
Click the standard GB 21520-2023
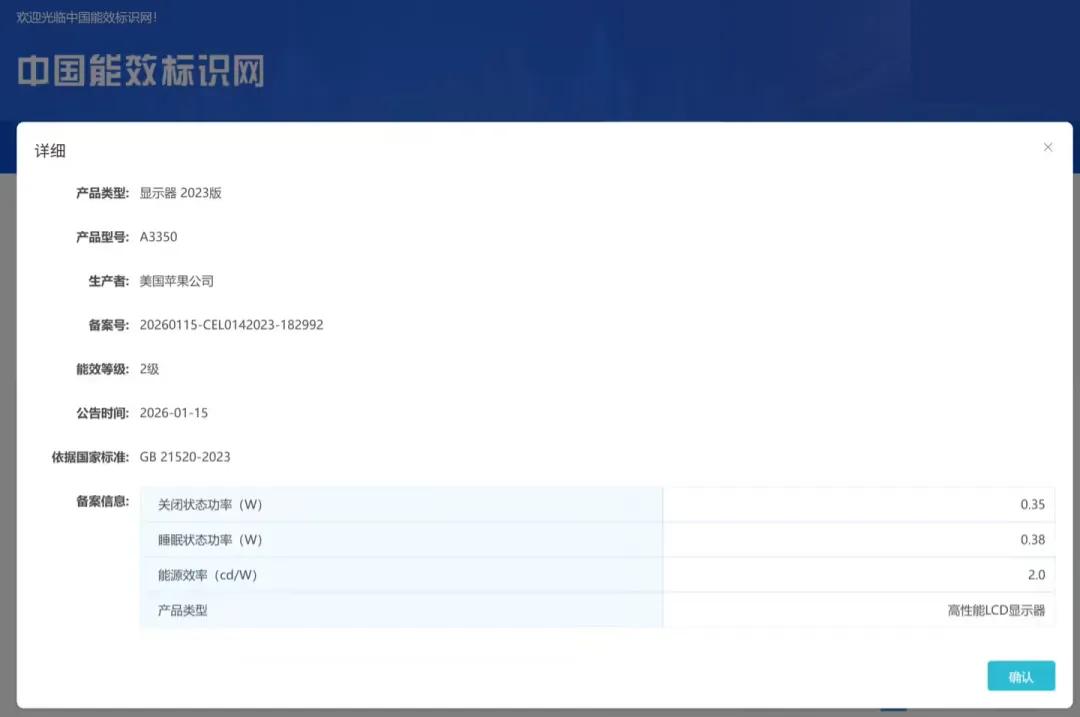click(x=185, y=457)
